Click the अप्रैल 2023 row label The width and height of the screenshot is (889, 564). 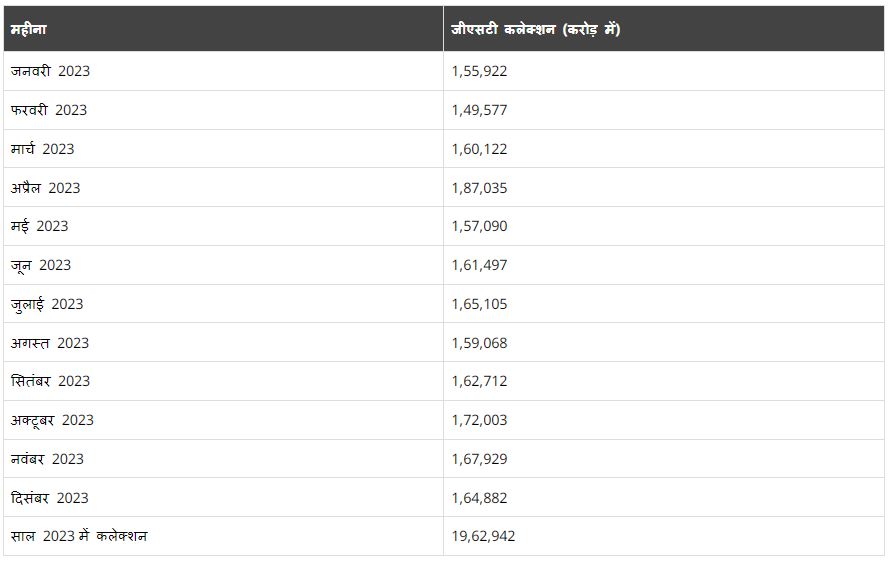point(45,188)
